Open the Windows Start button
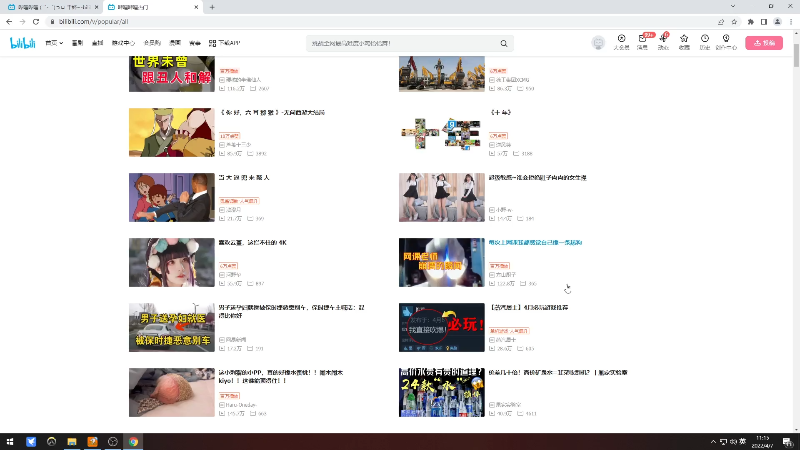Viewport: 800px width, 450px height. [10, 442]
